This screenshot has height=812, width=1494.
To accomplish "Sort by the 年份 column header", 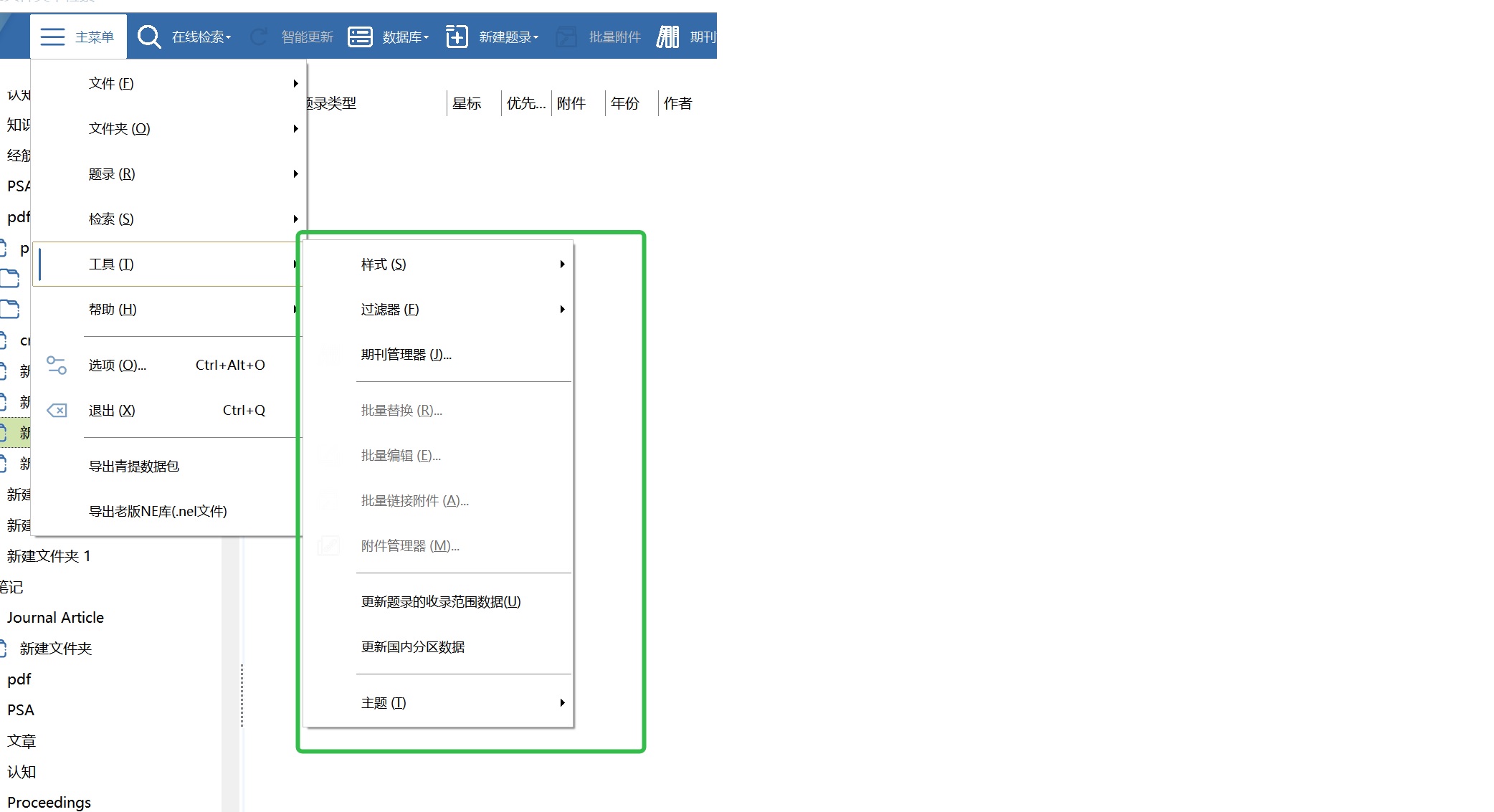I will (624, 103).
